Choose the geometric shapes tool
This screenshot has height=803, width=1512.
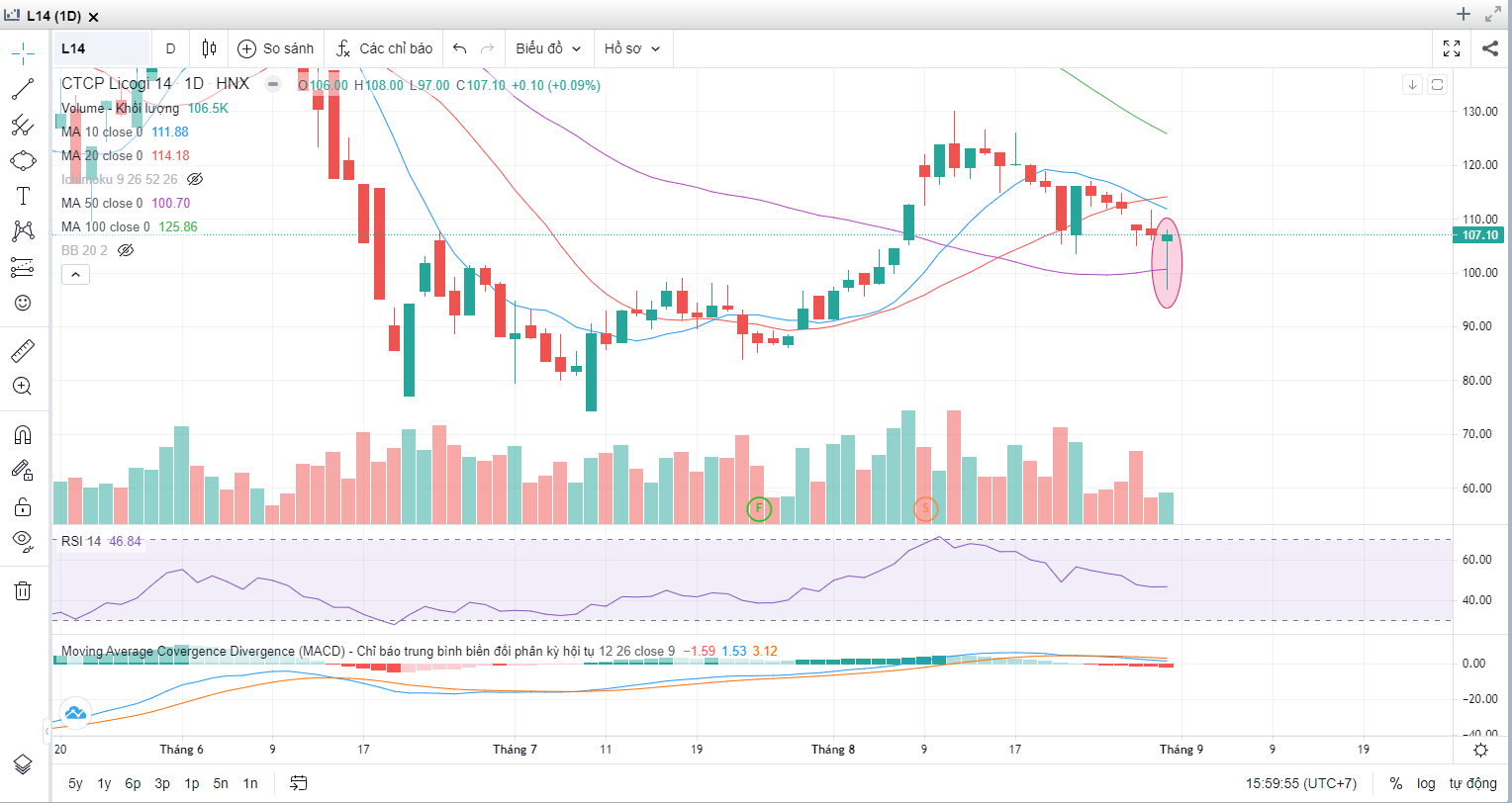click(x=23, y=160)
